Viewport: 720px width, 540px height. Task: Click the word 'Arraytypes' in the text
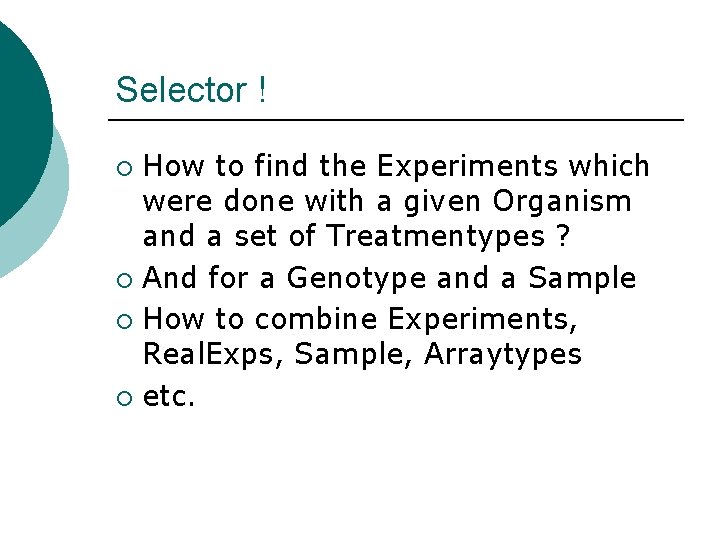point(503,354)
